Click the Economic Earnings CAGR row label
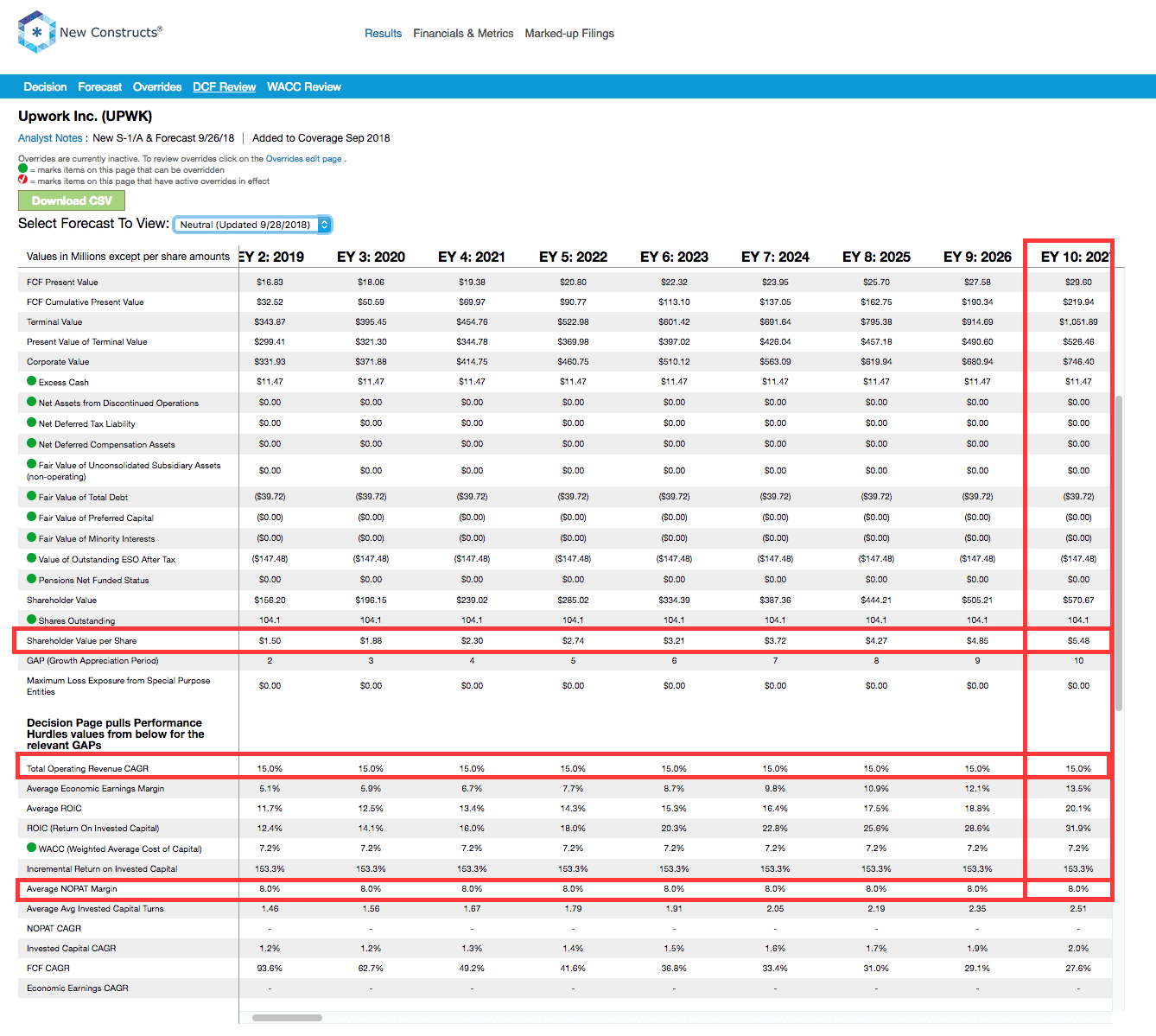This screenshot has width=1156, height=1036. (x=78, y=988)
